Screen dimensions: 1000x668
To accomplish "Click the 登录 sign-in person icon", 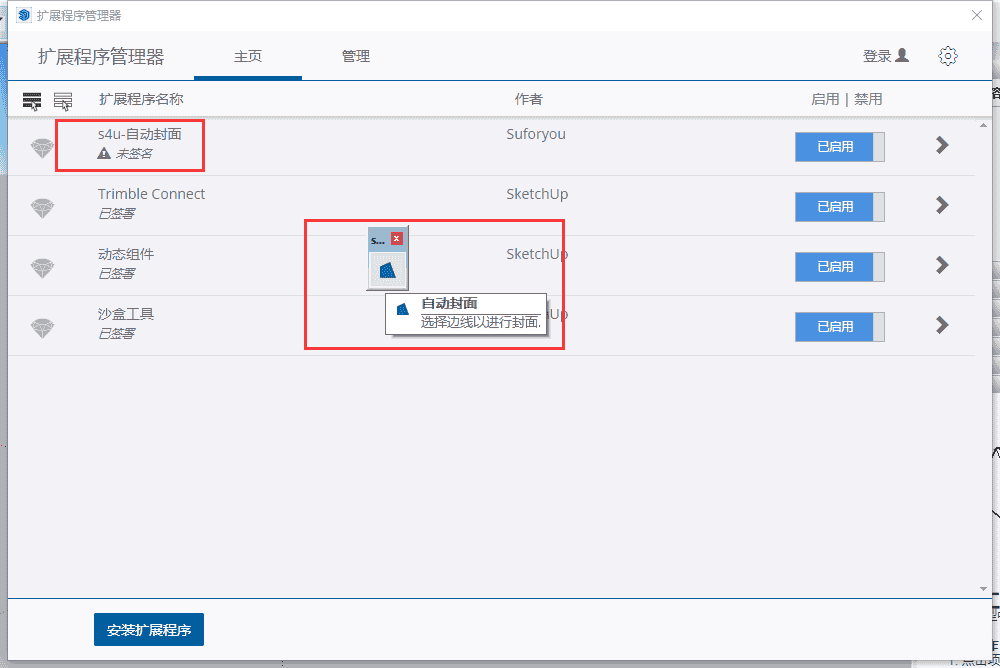I will point(903,56).
